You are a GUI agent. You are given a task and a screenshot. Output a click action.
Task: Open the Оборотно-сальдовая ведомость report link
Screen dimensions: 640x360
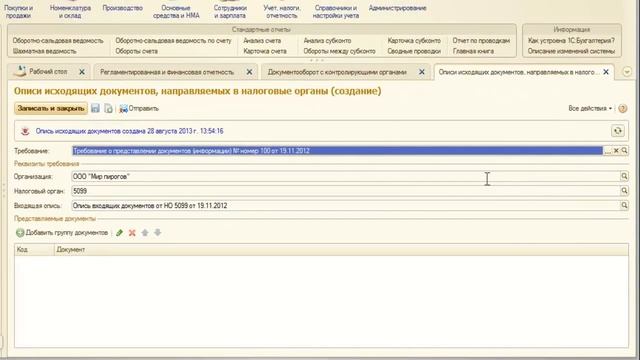click(58, 40)
